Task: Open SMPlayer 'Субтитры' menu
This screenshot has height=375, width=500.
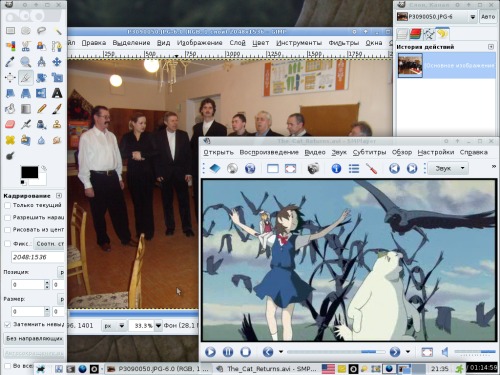Action: coord(369,152)
